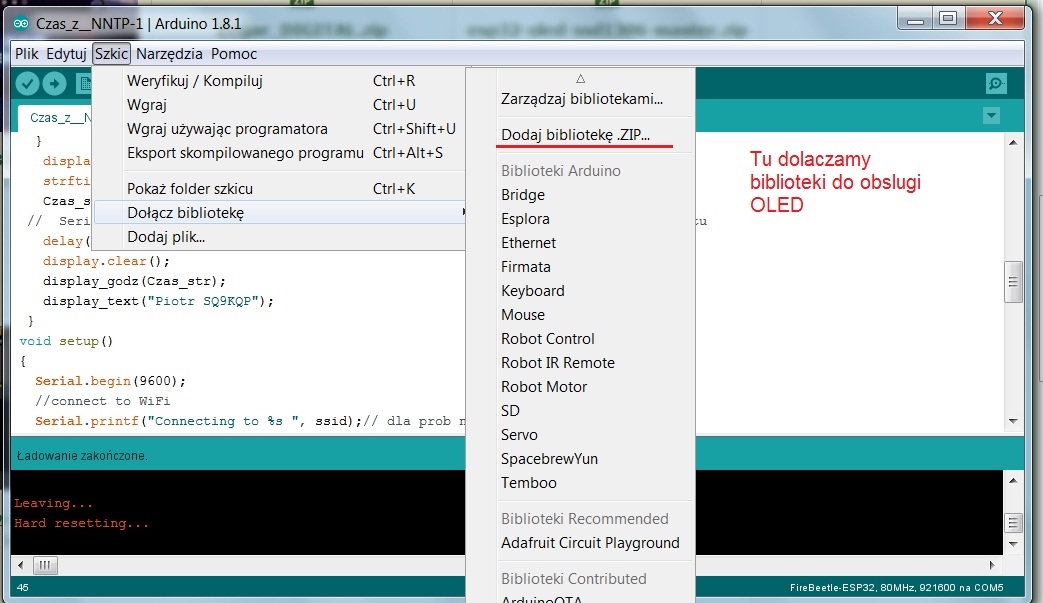1043x603 pixels.
Task: Open the Narzędzia menu
Action: (169, 54)
